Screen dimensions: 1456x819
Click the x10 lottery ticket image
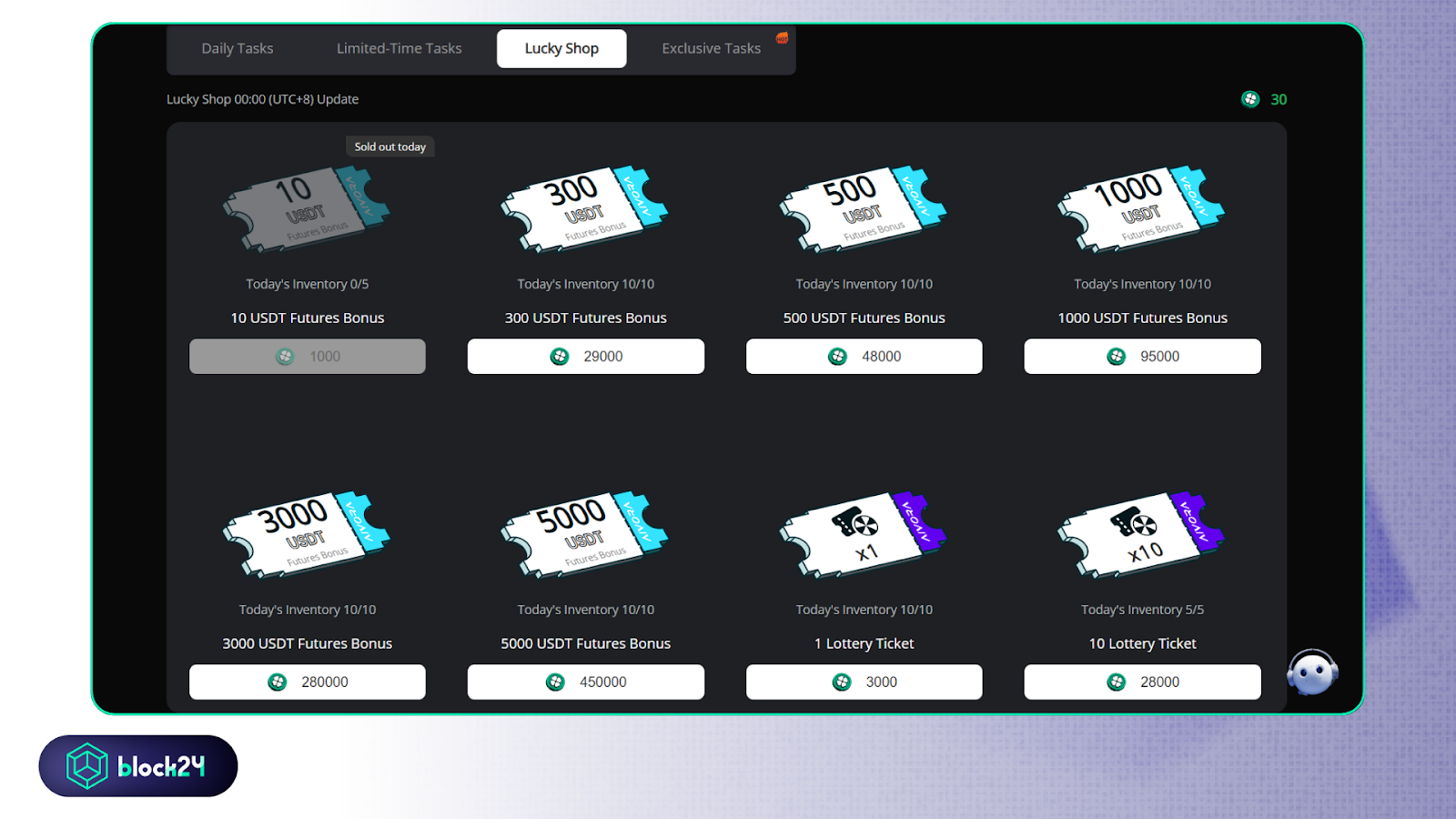pyautogui.click(x=1142, y=535)
